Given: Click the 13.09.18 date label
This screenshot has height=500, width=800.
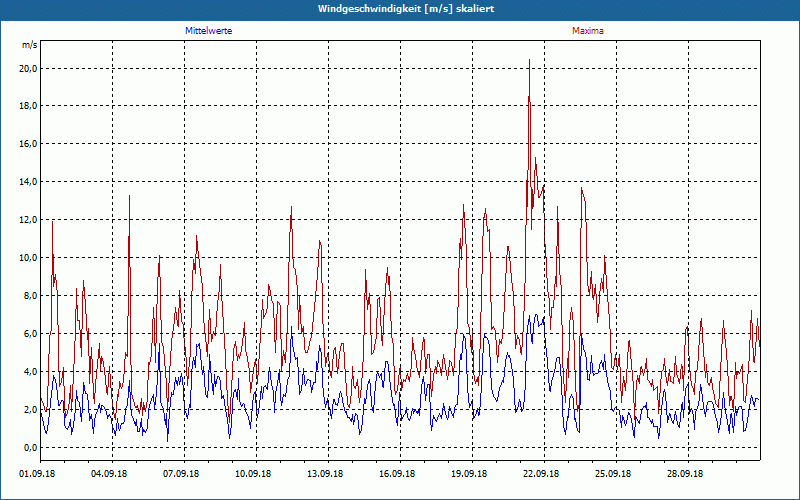Looking at the screenshot, I should (324, 474).
